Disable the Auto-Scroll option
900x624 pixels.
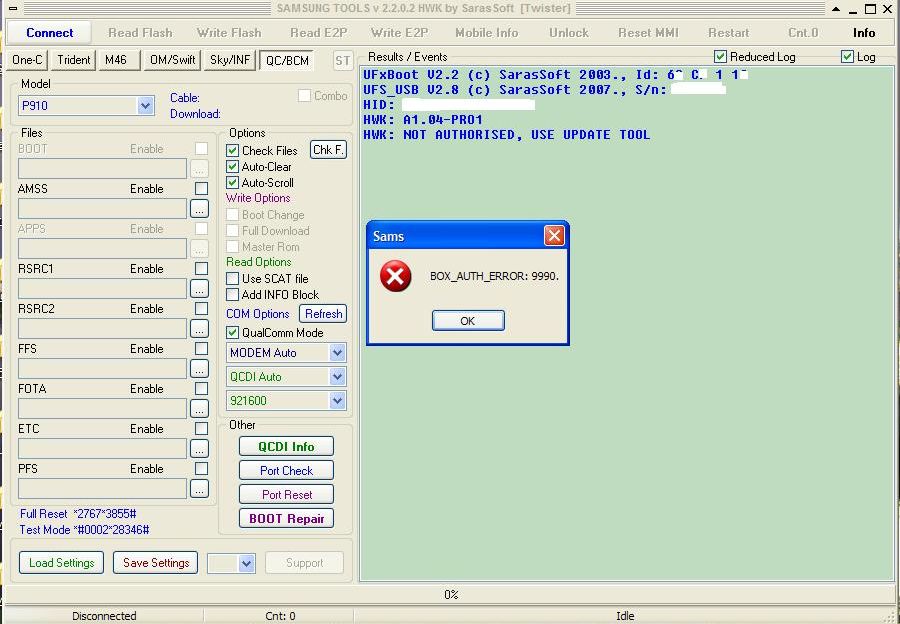[232, 183]
